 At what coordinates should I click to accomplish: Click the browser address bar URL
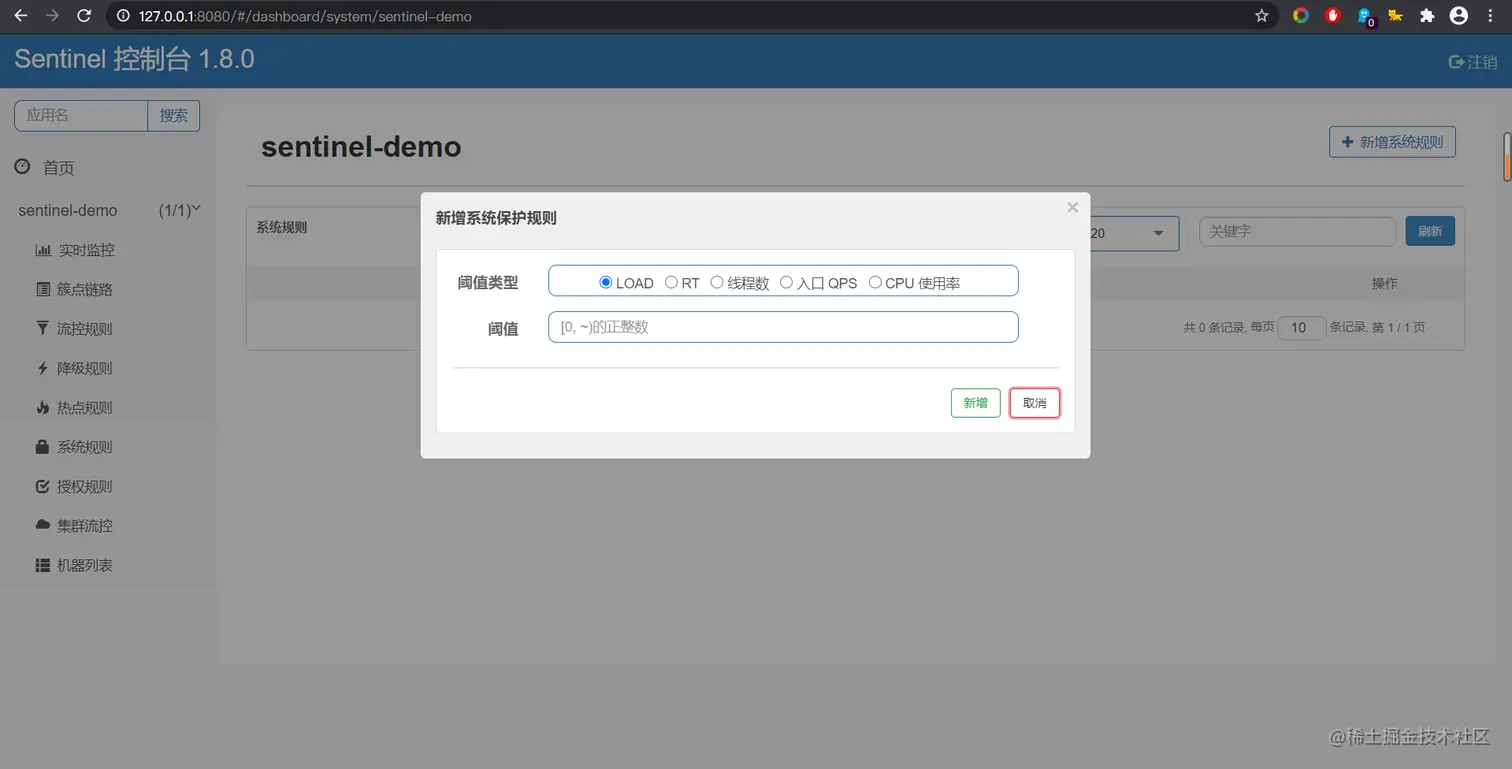305,16
